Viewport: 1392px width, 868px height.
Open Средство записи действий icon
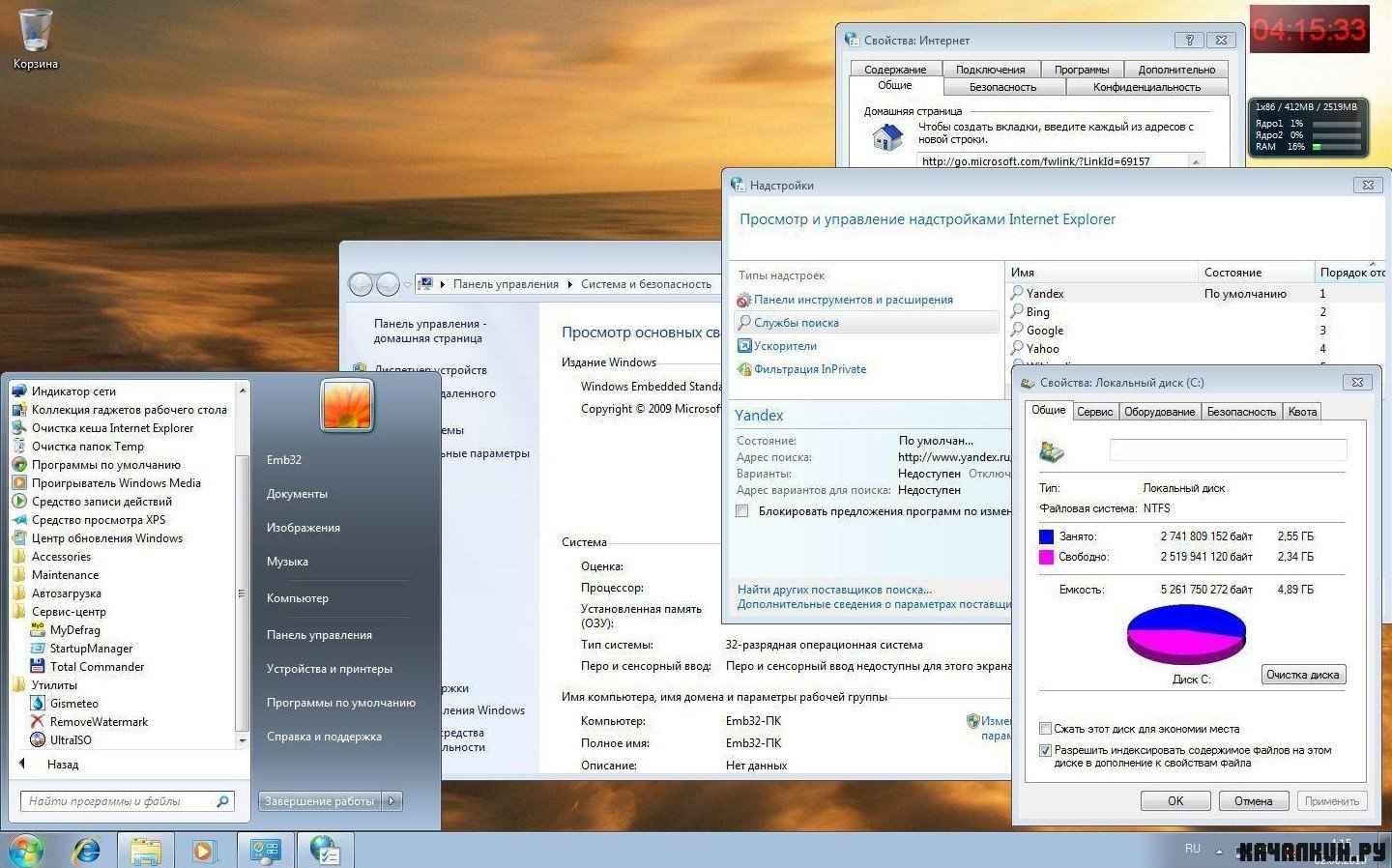[x=19, y=502]
